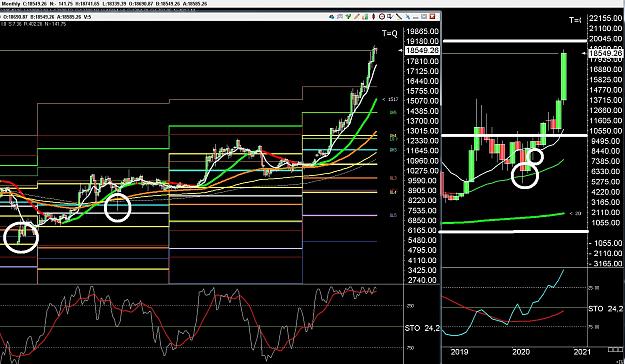The image size is (625, 364).
Task: Click the 16880.00 label on right axis
Action: pos(605,69)
